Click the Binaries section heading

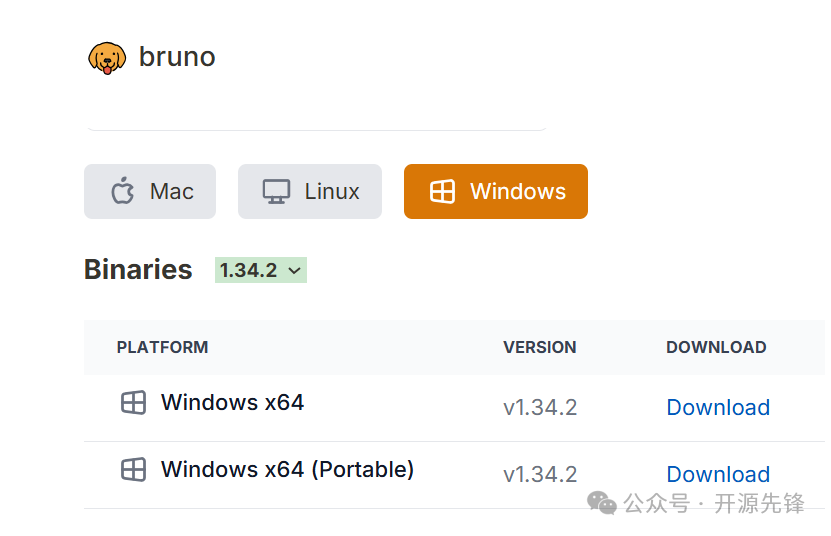pos(138,269)
